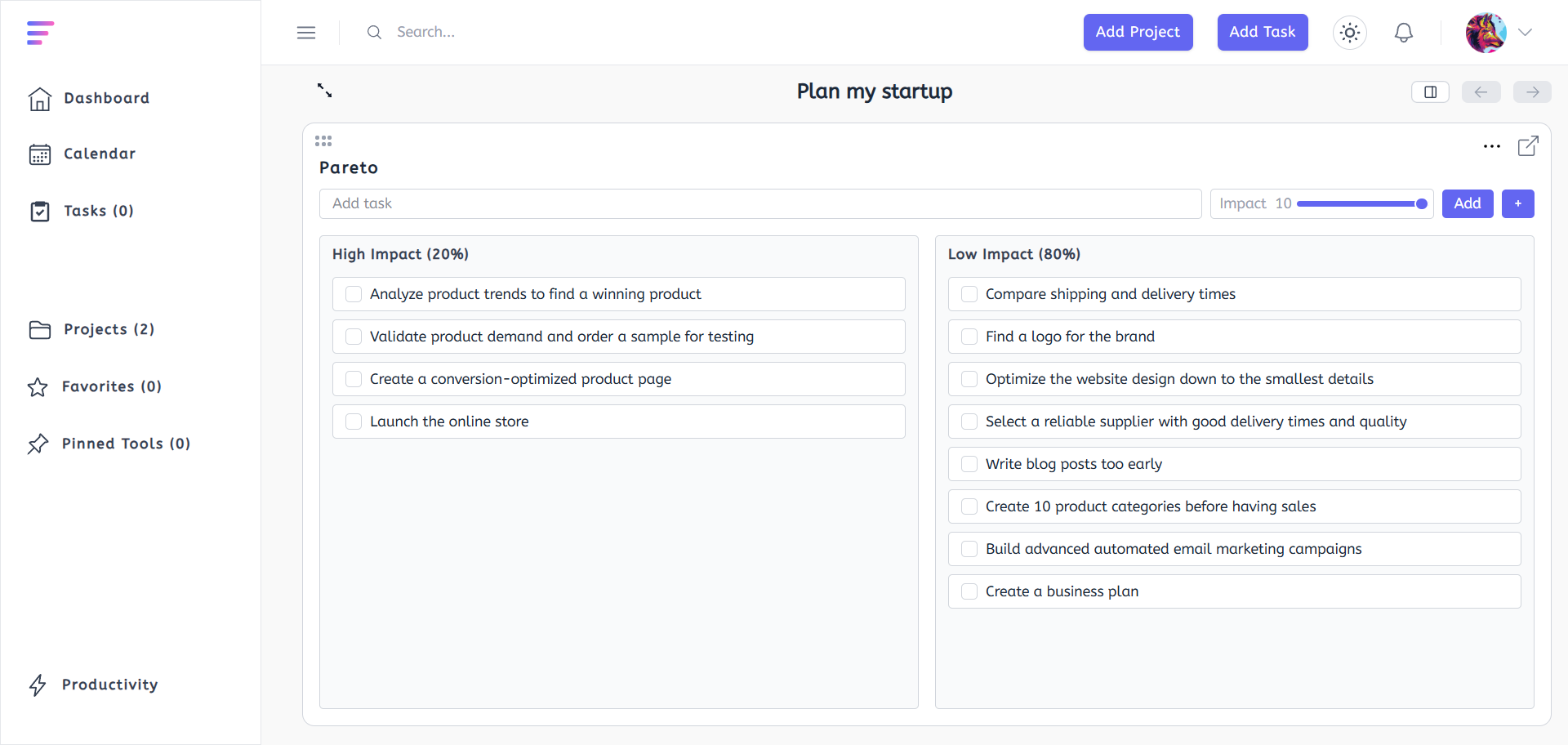1568x745 pixels.
Task: Navigate back with the left arrow
Action: pyautogui.click(x=1481, y=91)
